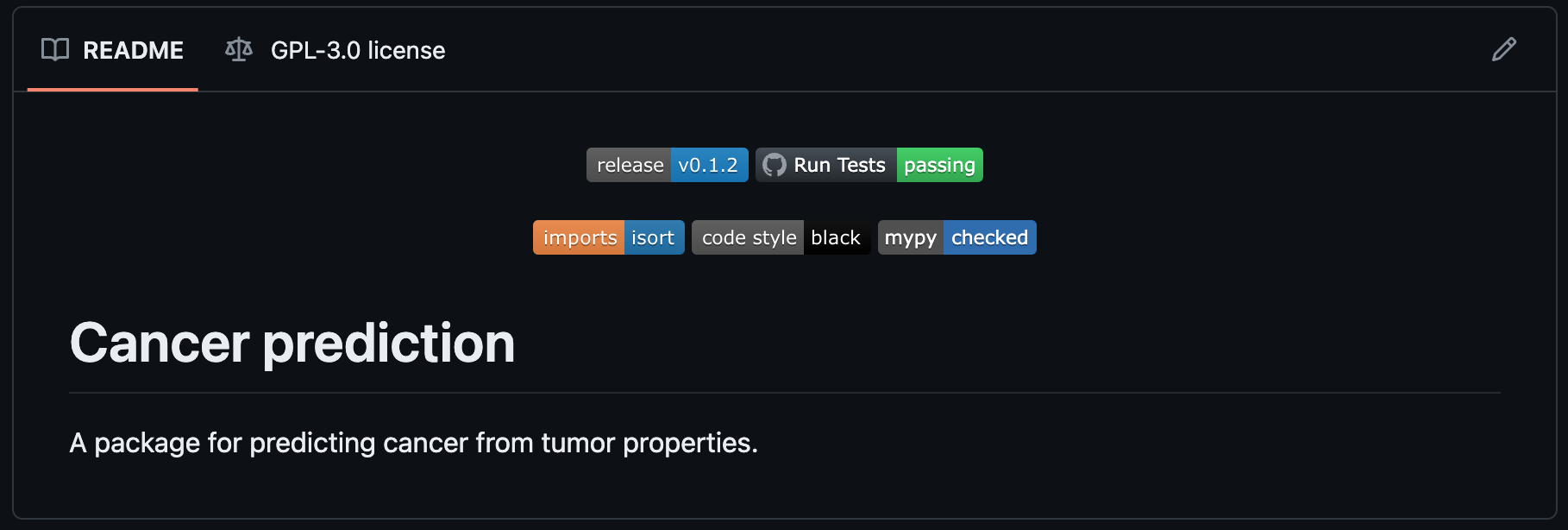The image size is (1568, 530).
Task: Click the orange imports badge label
Action: pos(580,237)
